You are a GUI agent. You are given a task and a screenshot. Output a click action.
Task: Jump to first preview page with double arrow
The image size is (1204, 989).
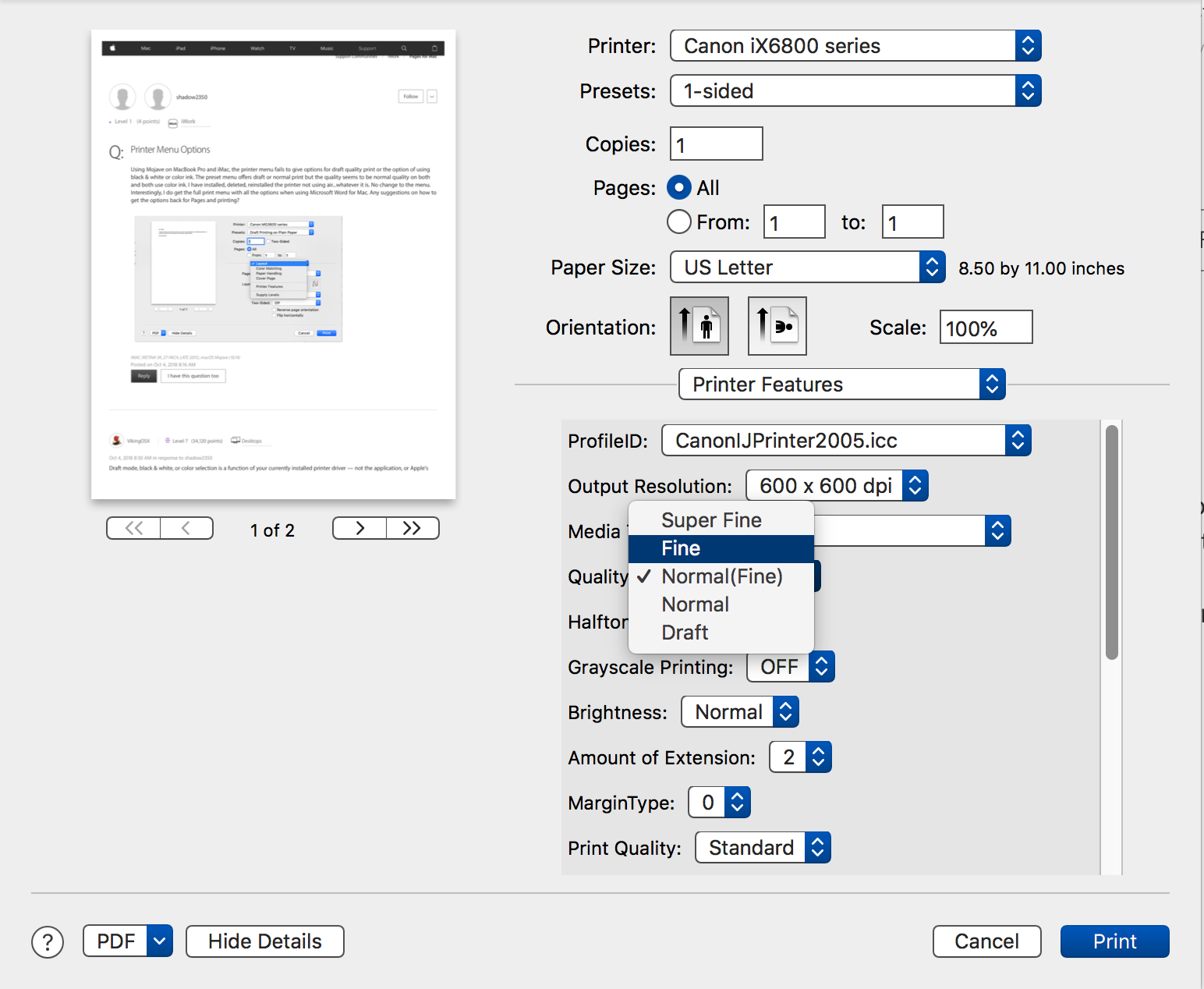[x=133, y=528]
